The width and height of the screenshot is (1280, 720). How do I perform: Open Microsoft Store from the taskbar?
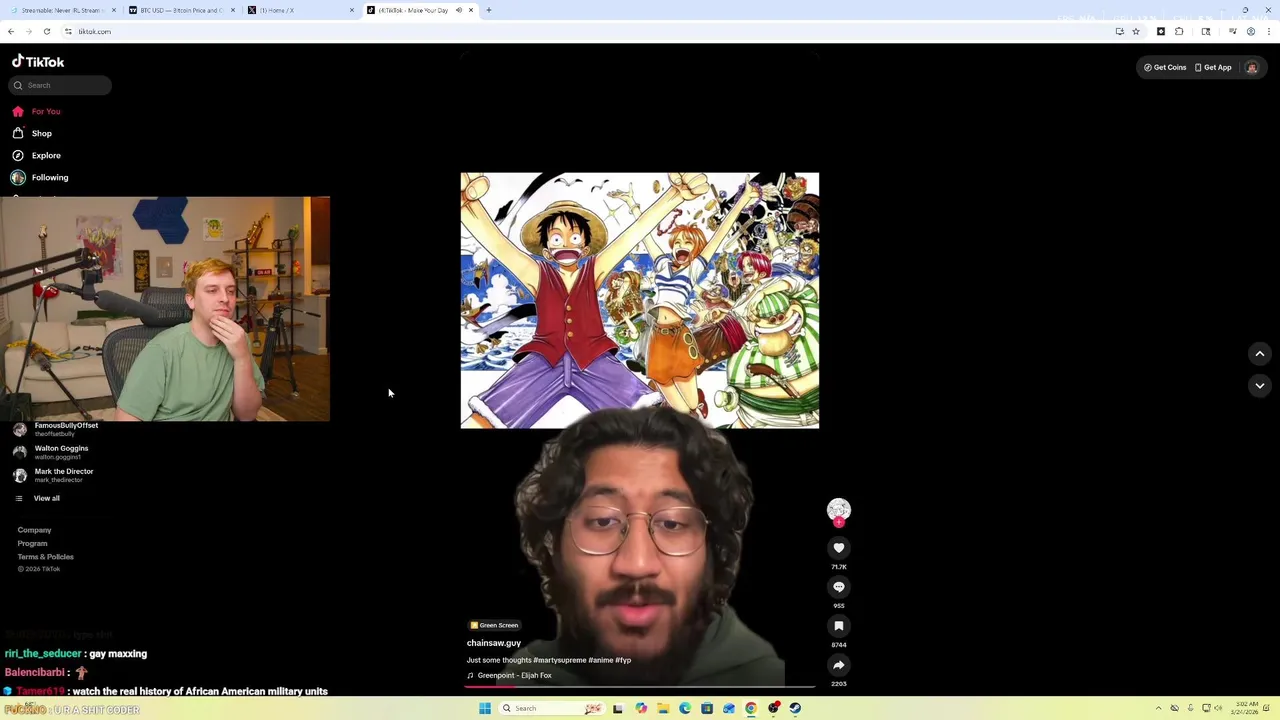(707, 708)
